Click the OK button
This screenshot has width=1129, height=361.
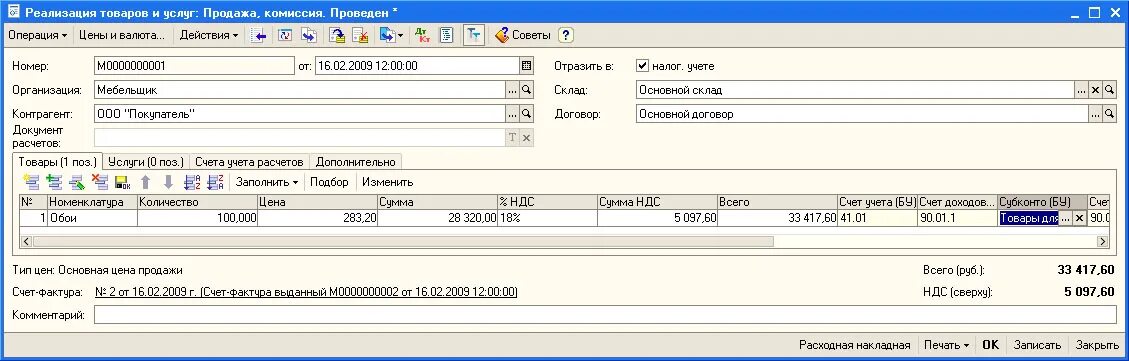(991, 345)
